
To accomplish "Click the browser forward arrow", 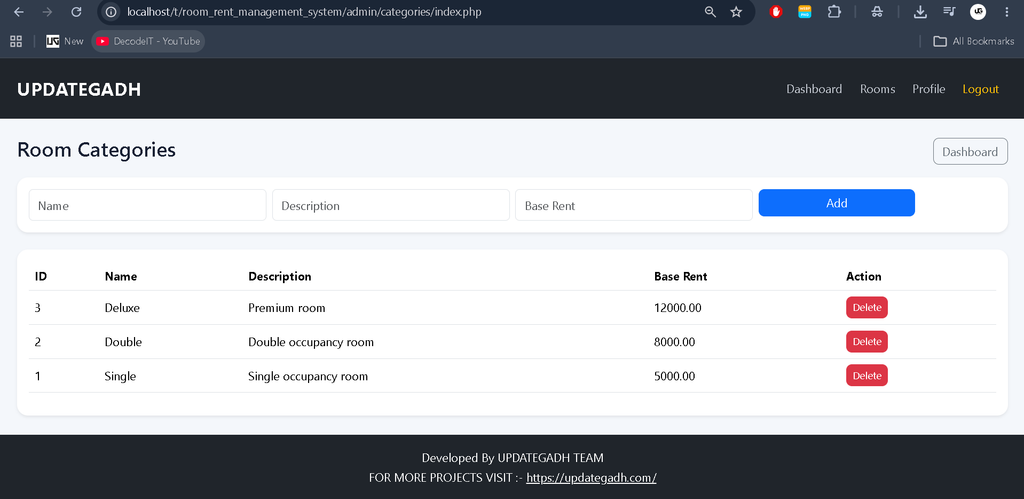I will pyautogui.click(x=47, y=12).
